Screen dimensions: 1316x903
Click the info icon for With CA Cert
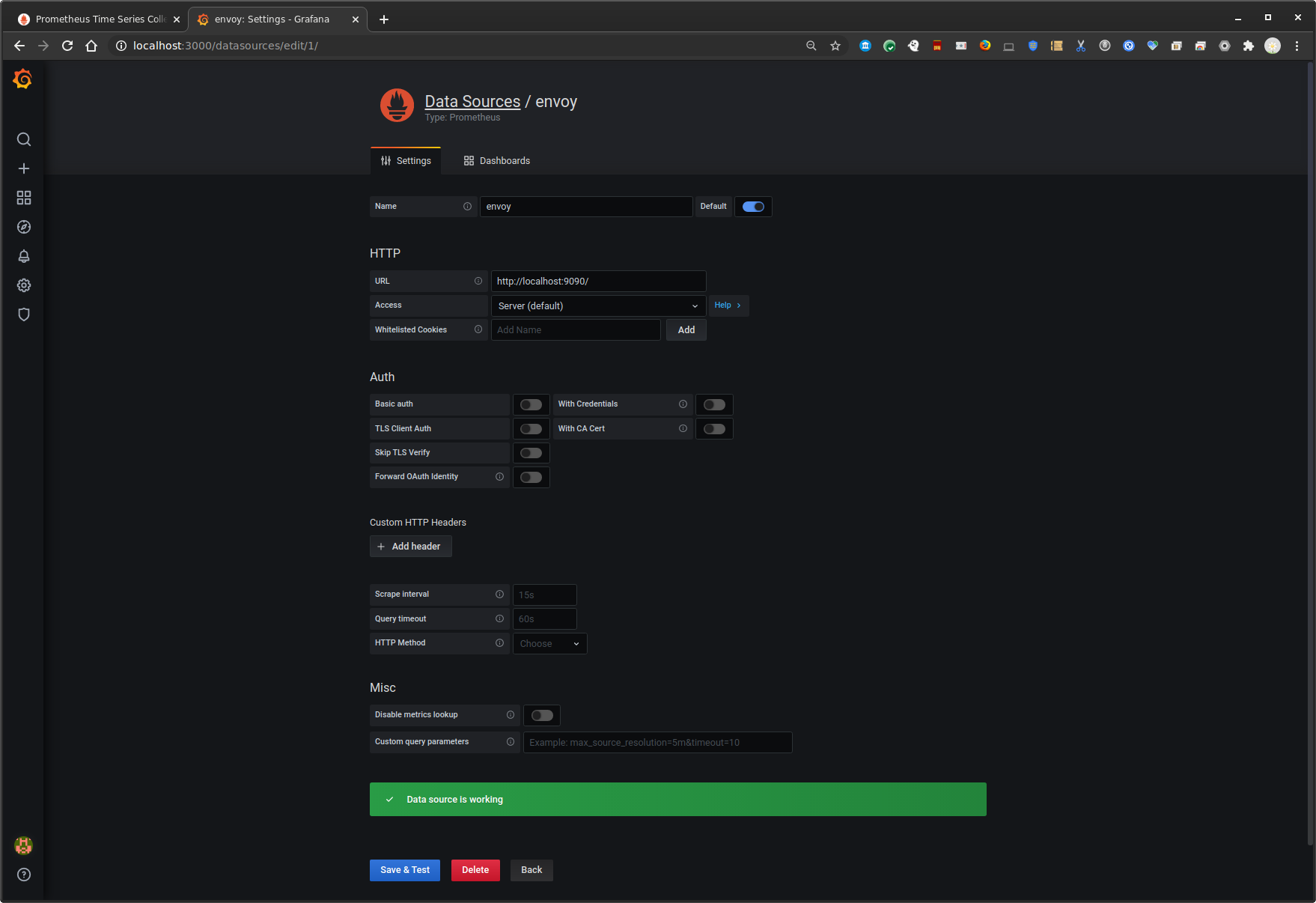click(683, 429)
